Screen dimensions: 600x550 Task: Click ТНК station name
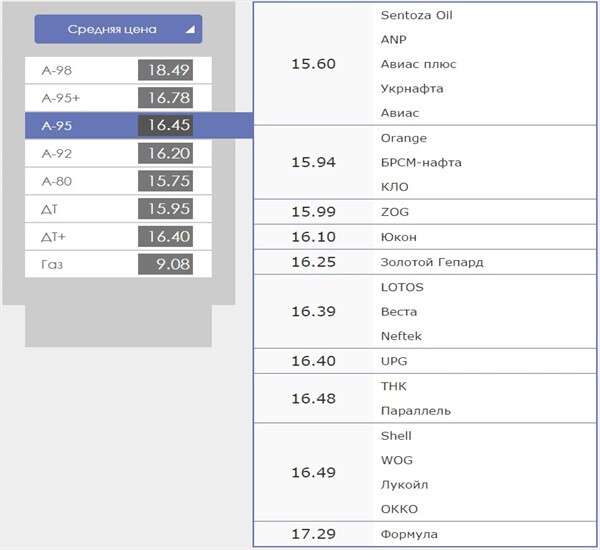click(393, 386)
